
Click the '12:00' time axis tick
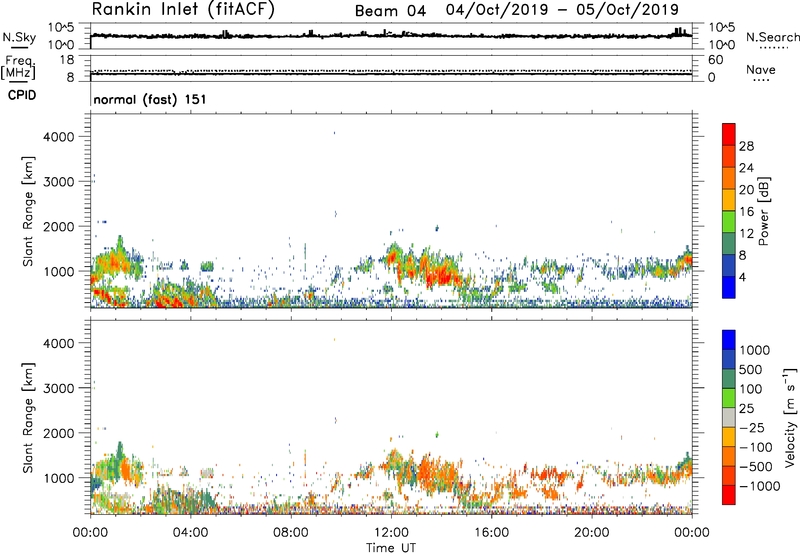tap(391, 533)
